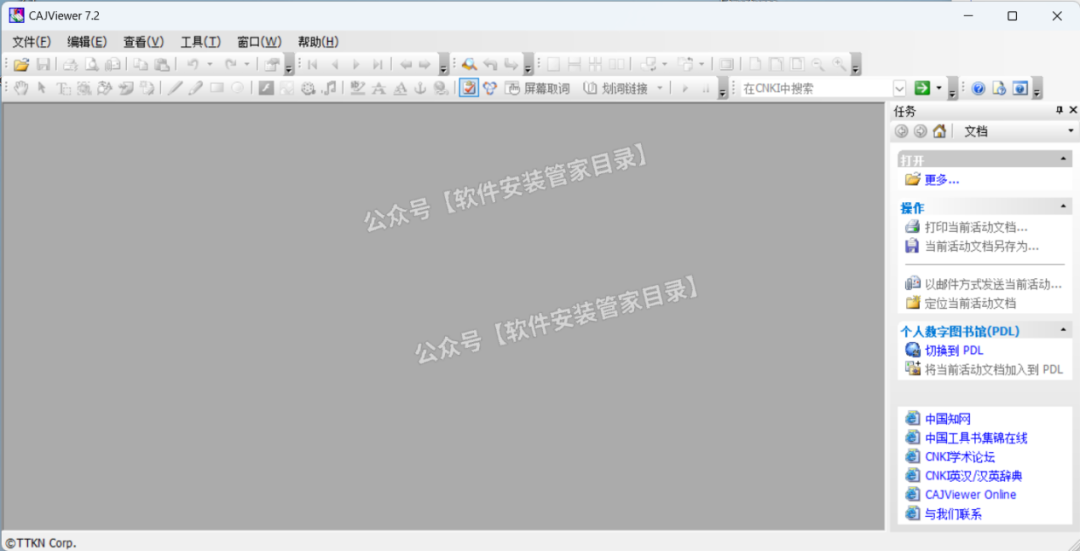Click the Redo arrow icon
Image resolution: width=1080 pixels, height=551 pixels.
(230, 65)
